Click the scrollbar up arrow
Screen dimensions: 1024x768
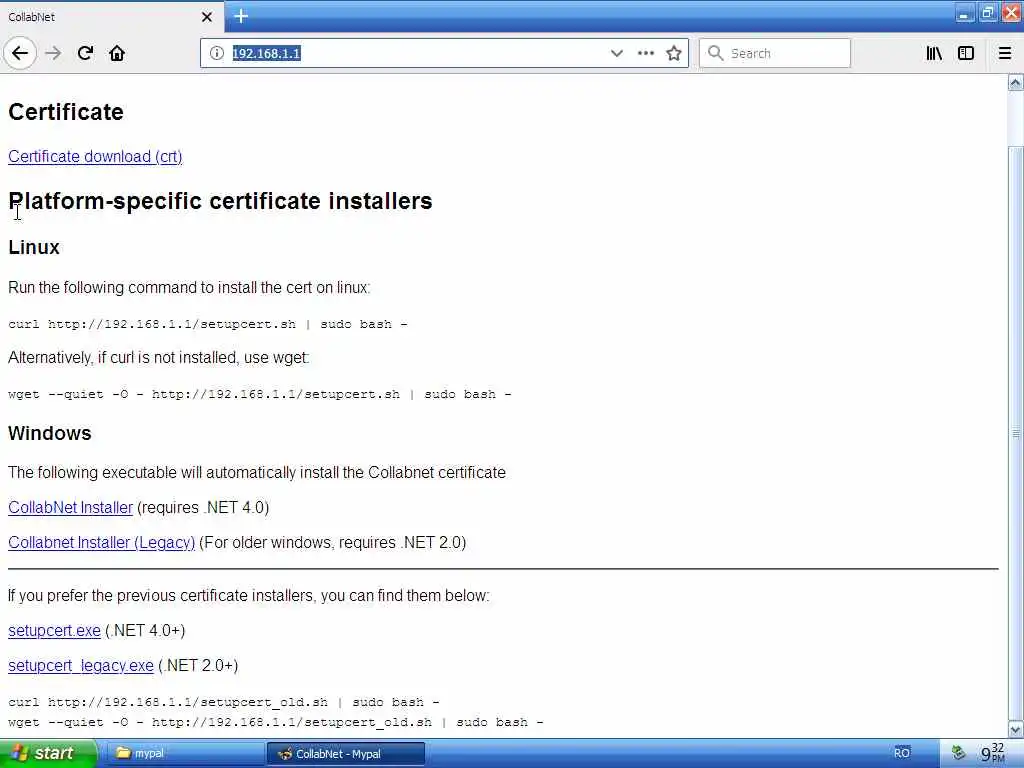(x=1016, y=82)
